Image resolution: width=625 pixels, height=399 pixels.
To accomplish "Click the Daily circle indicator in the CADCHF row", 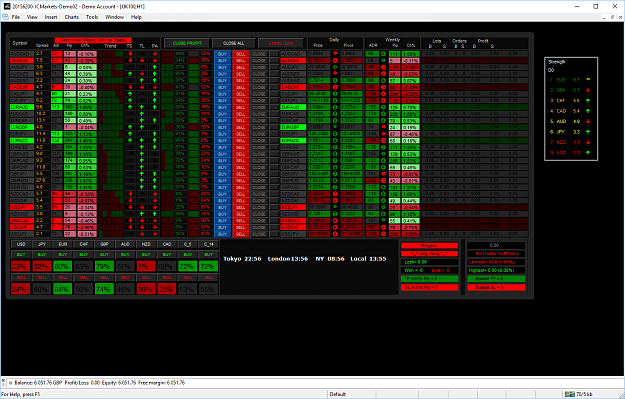I will [335, 87].
